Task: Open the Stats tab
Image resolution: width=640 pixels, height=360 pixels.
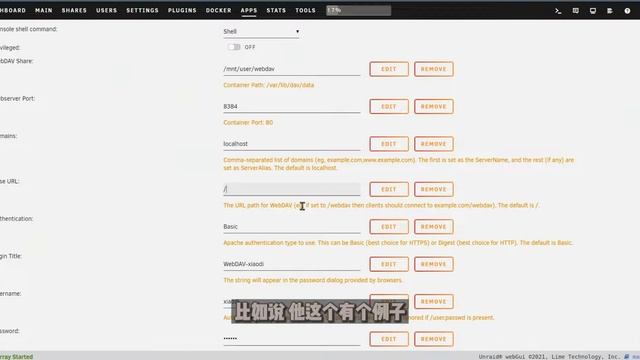Action: click(276, 10)
